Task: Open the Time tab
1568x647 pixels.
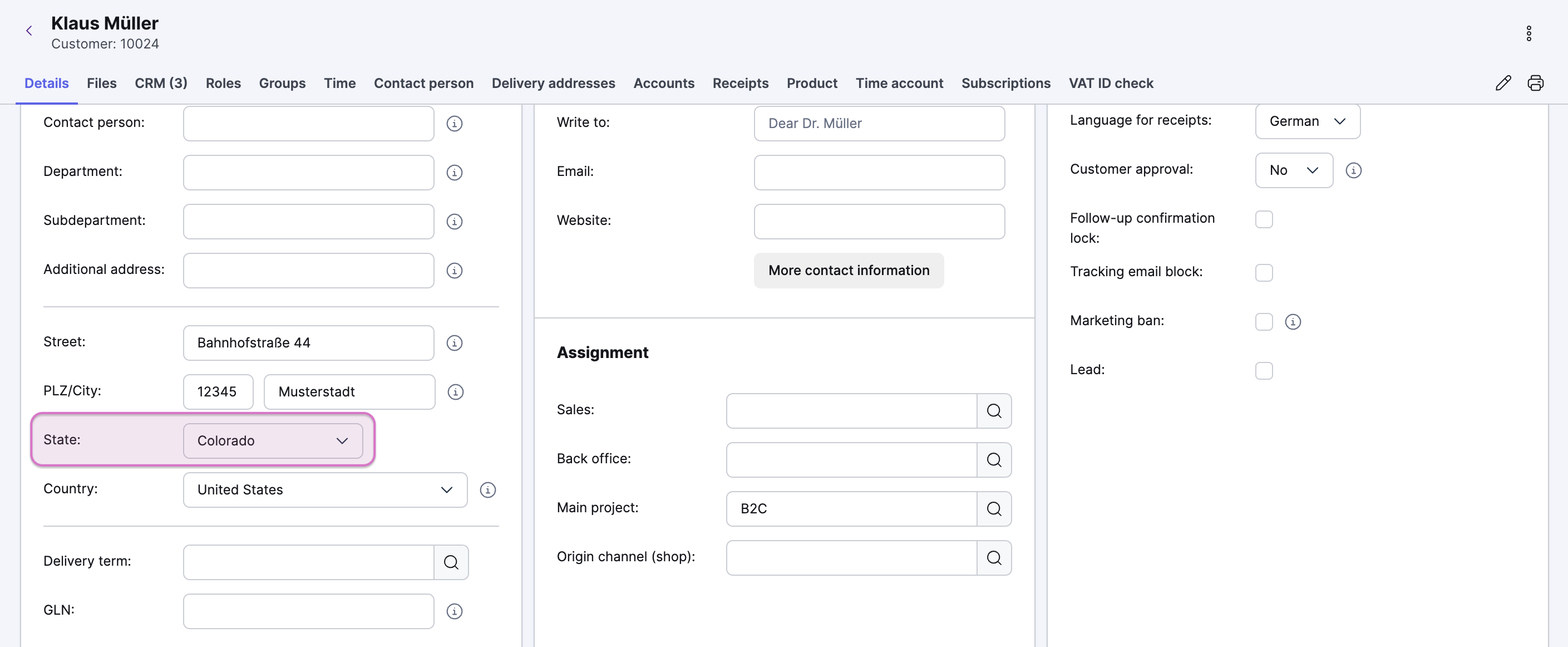Action: pyautogui.click(x=339, y=83)
